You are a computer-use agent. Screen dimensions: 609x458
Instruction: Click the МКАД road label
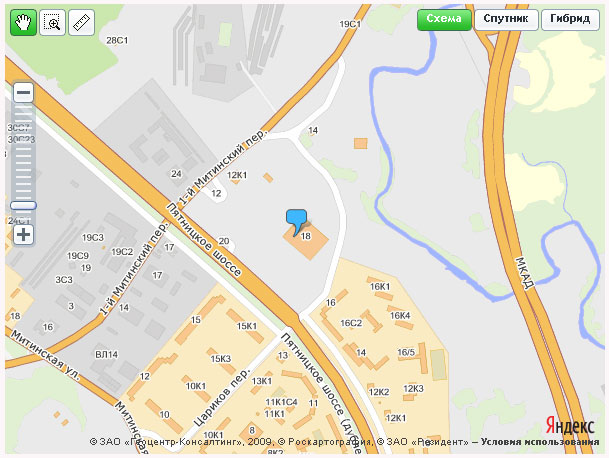(525, 273)
